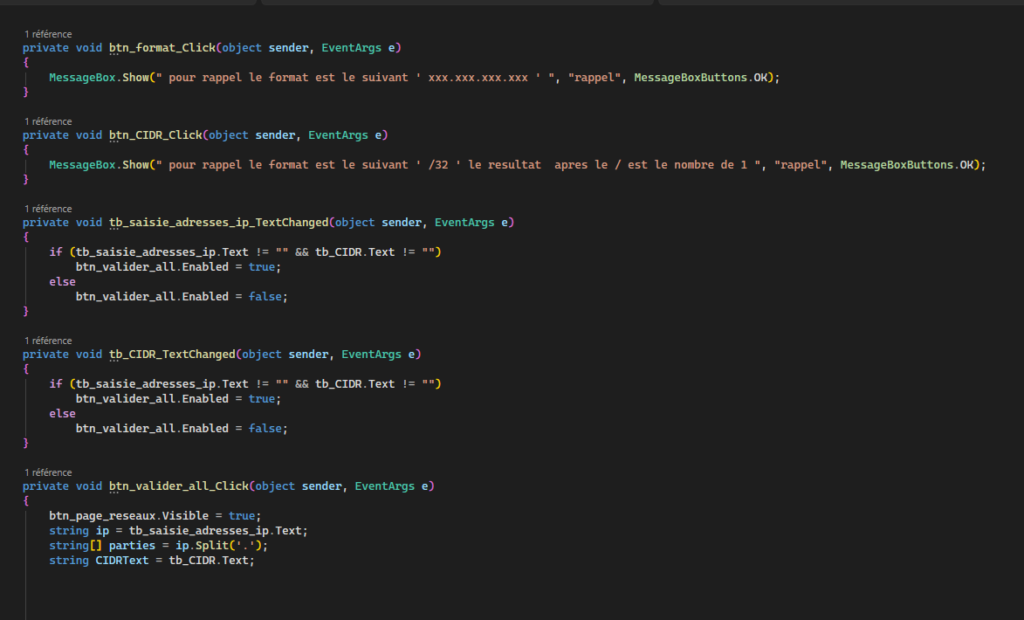
Task: Click the 'else' keyword in tb_CIDR_TextChanged
Action: tap(62, 413)
